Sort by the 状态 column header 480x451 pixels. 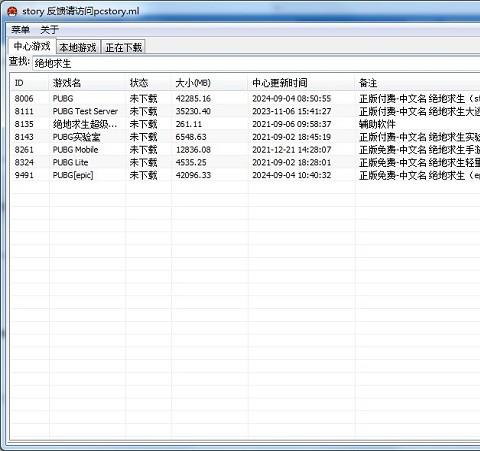(149, 83)
